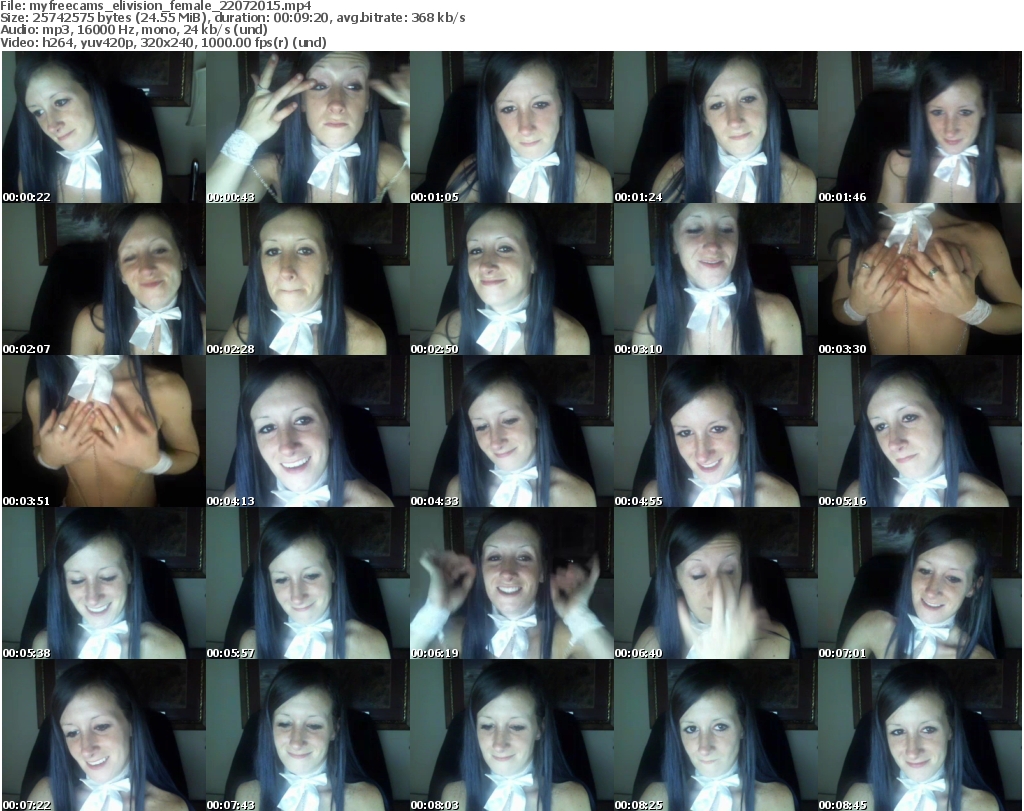The width and height of the screenshot is (1024, 811).
Task: Click the 00:08:45 video frame
Action: tap(920, 735)
